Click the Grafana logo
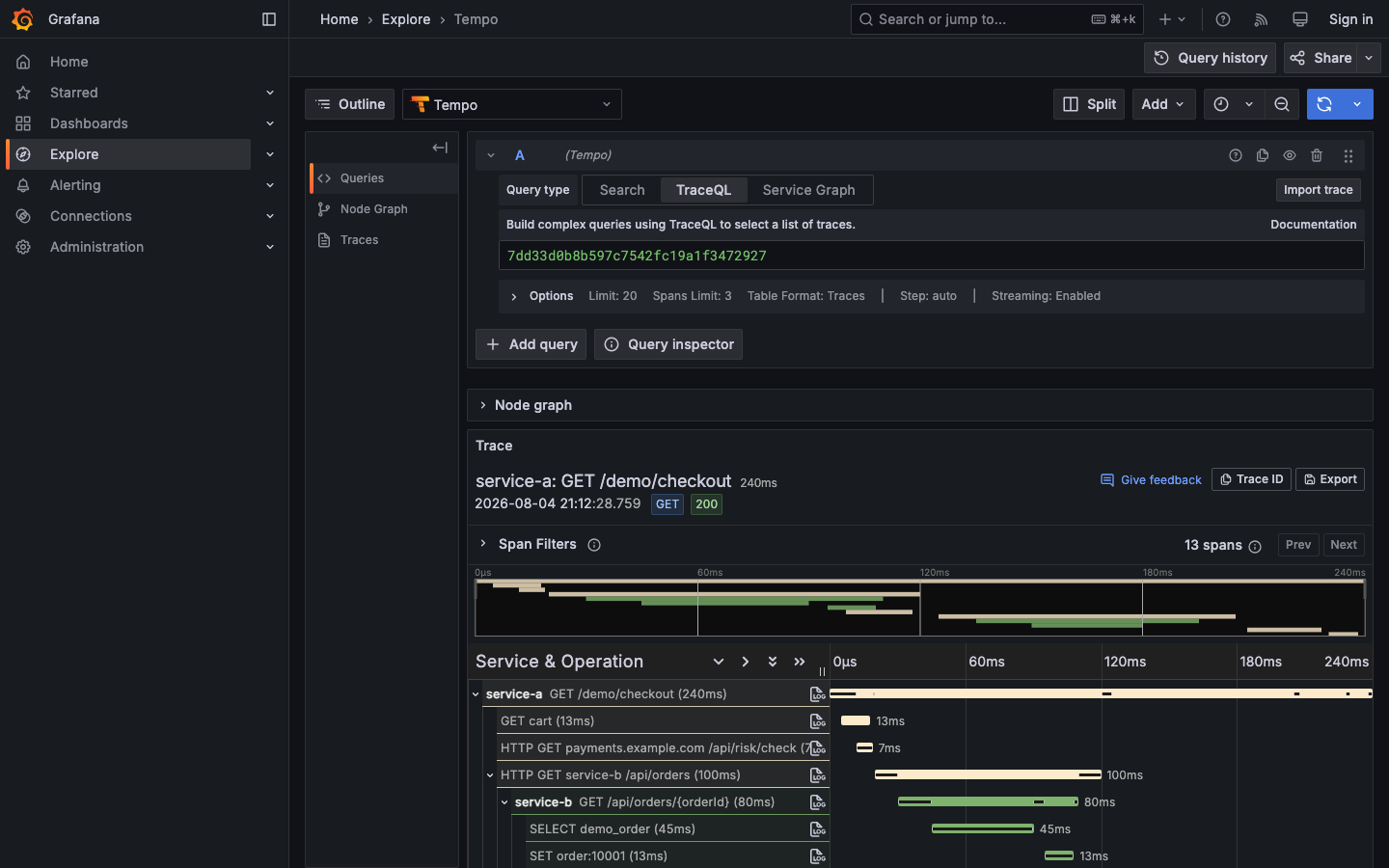 point(22,19)
